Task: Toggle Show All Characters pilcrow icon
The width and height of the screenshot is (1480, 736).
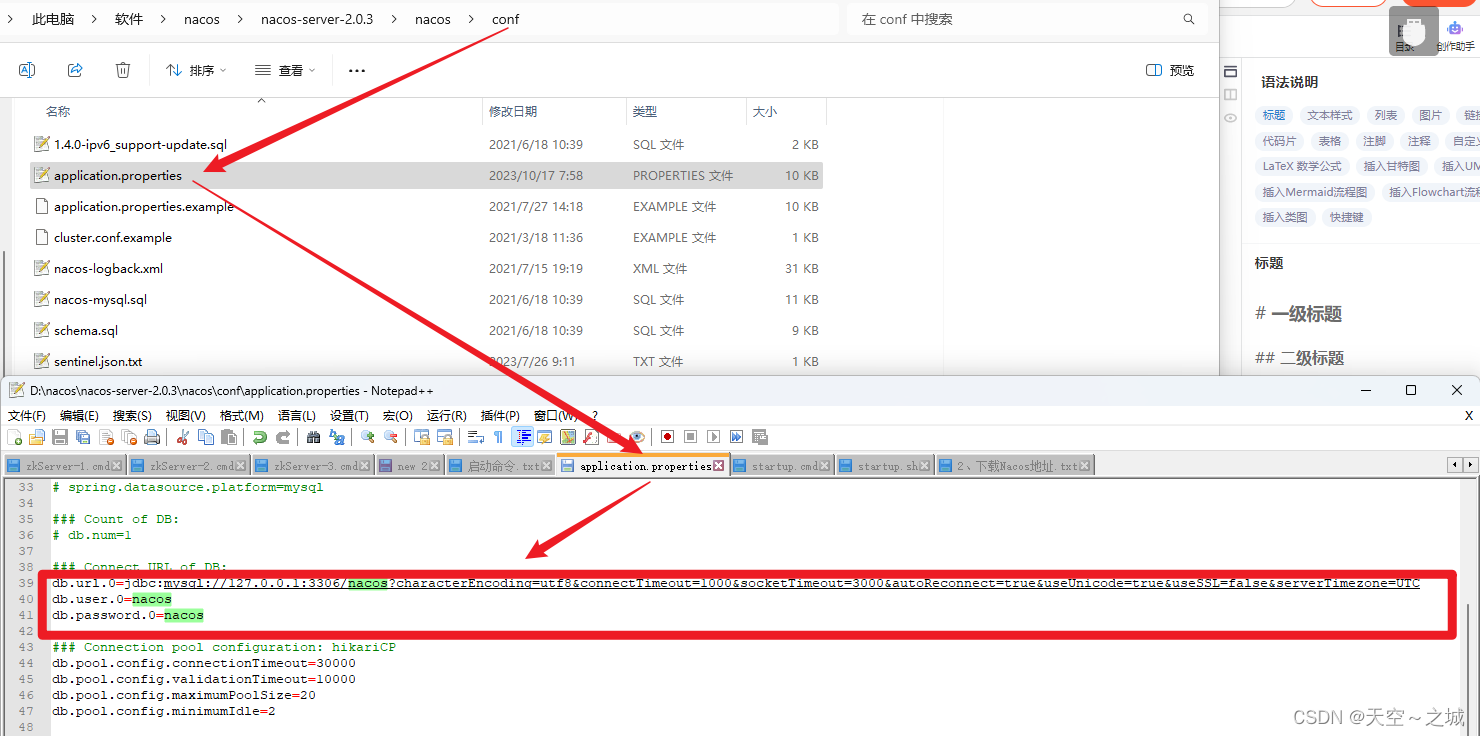Action: click(498, 437)
